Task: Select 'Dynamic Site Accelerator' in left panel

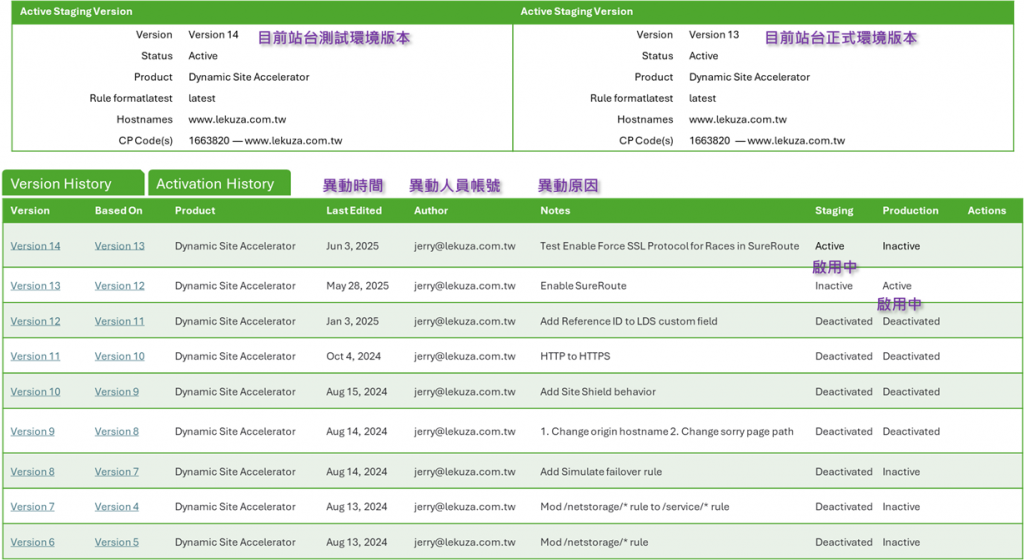Action: [249, 77]
